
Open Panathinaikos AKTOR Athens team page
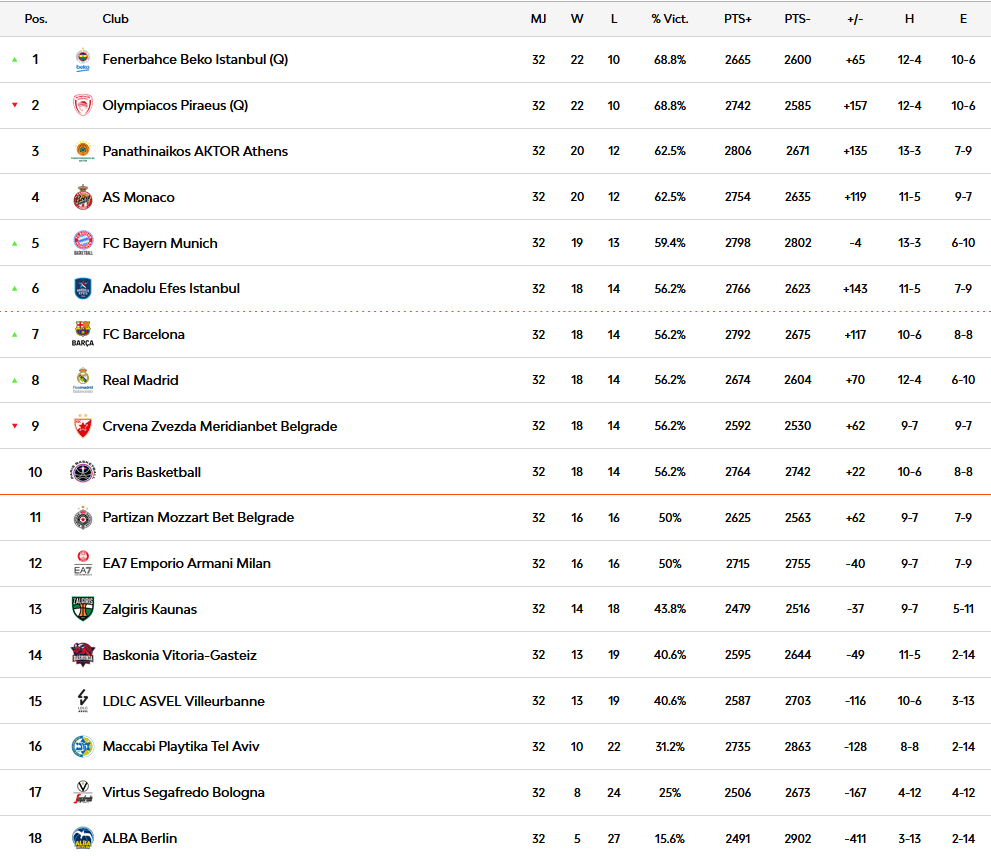pos(195,152)
